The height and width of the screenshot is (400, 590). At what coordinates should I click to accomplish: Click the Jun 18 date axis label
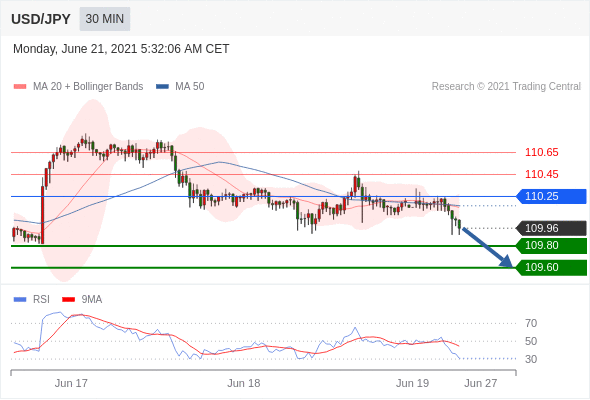click(x=243, y=383)
